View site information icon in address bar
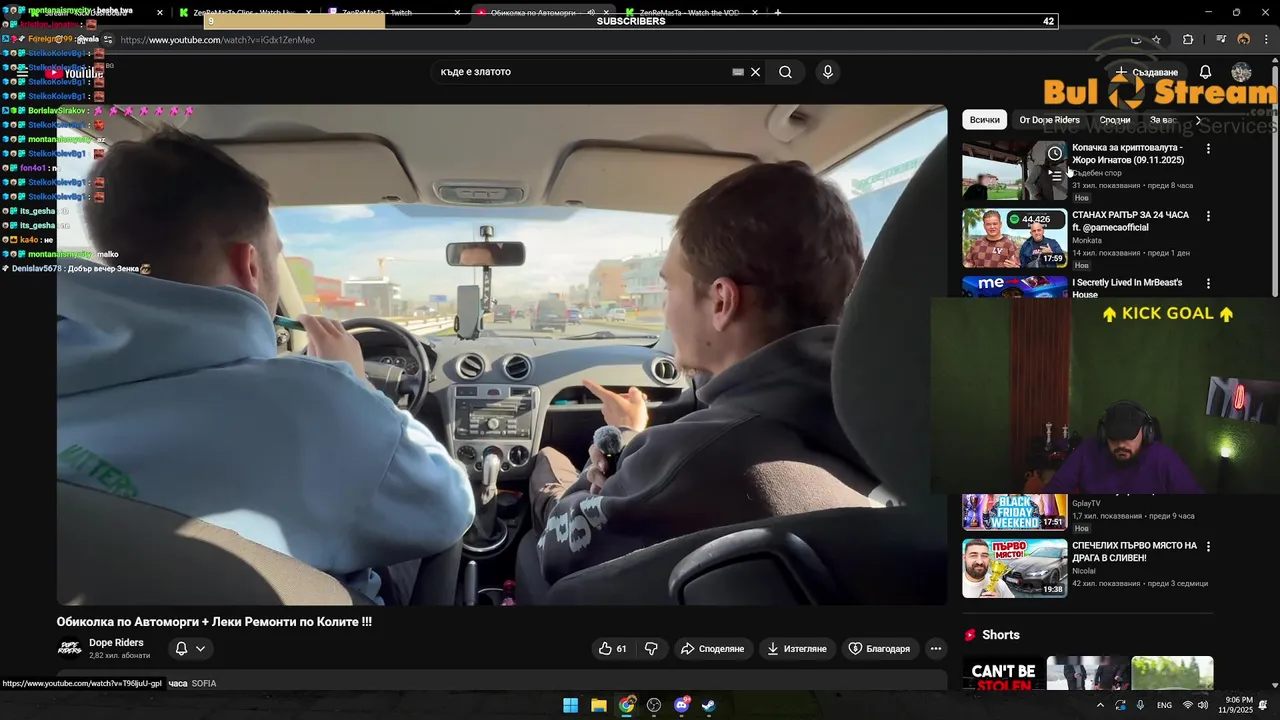 (107, 40)
